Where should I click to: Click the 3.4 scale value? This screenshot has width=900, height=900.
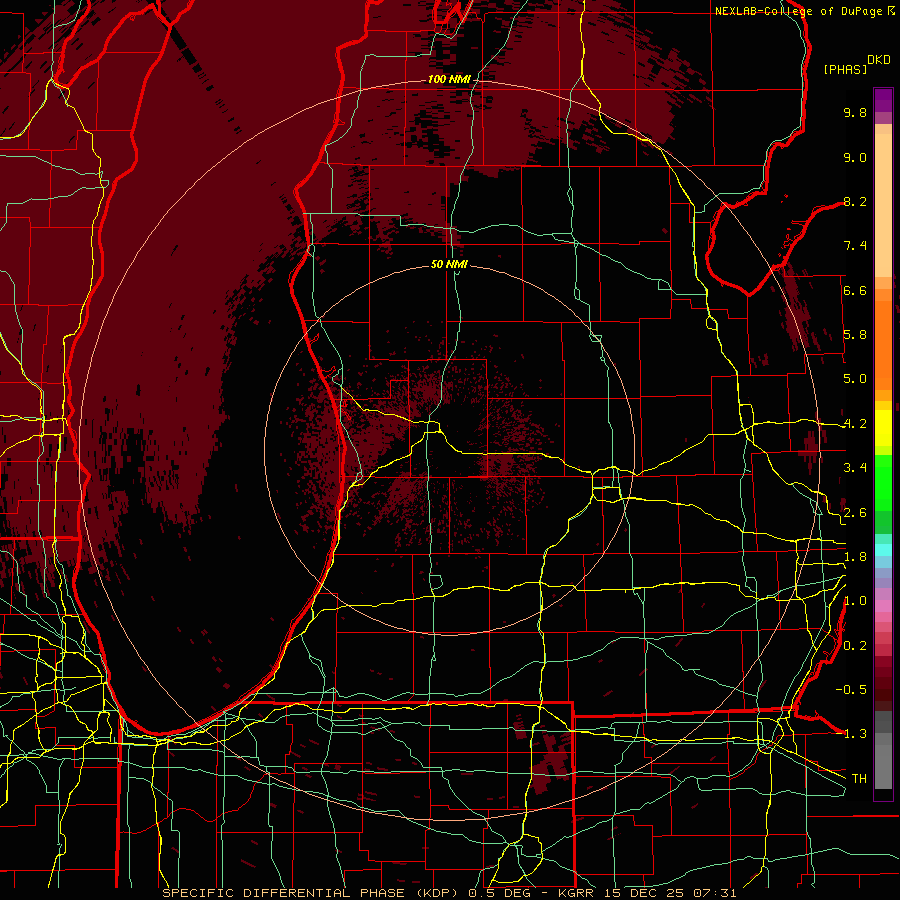click(x=855, y=468)
